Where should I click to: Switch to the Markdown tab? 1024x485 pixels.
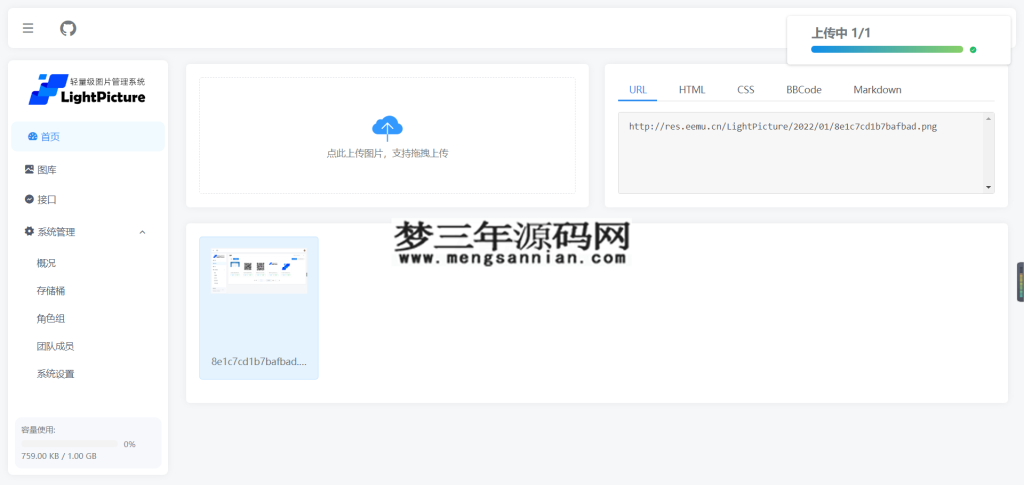(877, 90)
